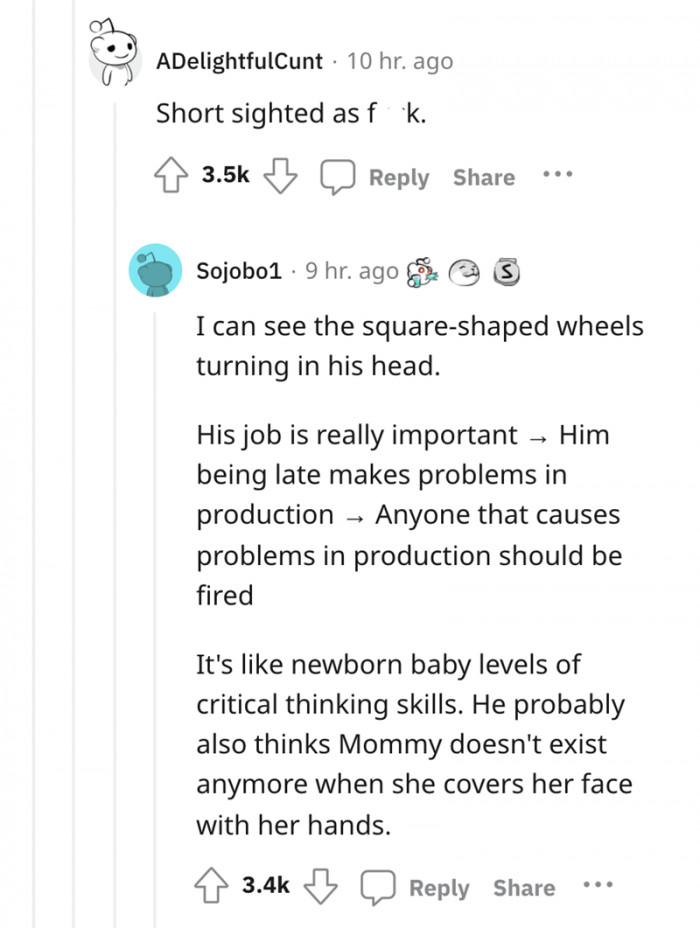Screen dimensions: 700x928
Task: Collapse Sojobo1's reply via its thread line
Action: click(x=156, y=600)
